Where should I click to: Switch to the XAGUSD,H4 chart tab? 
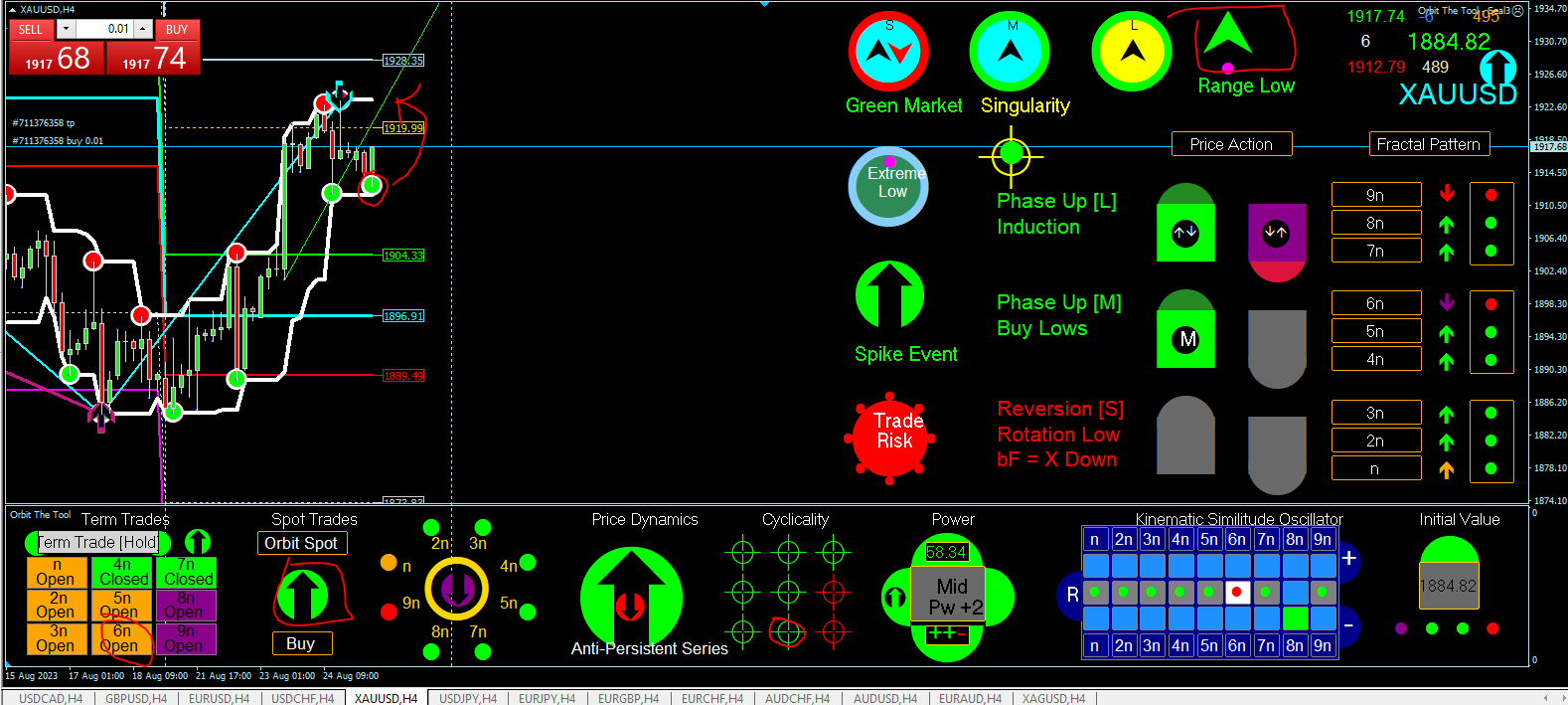tap(1053, 698)
